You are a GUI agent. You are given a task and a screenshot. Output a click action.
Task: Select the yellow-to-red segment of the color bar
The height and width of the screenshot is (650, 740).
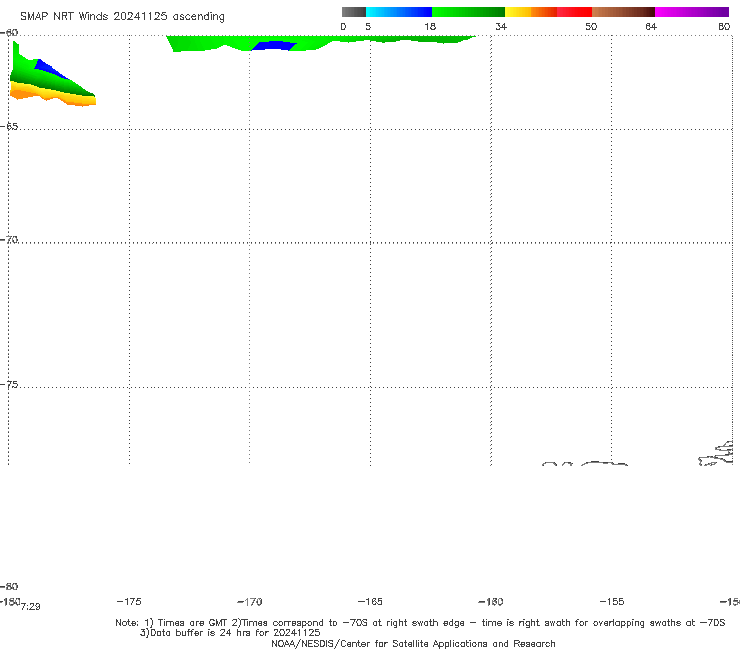(548, 12)
